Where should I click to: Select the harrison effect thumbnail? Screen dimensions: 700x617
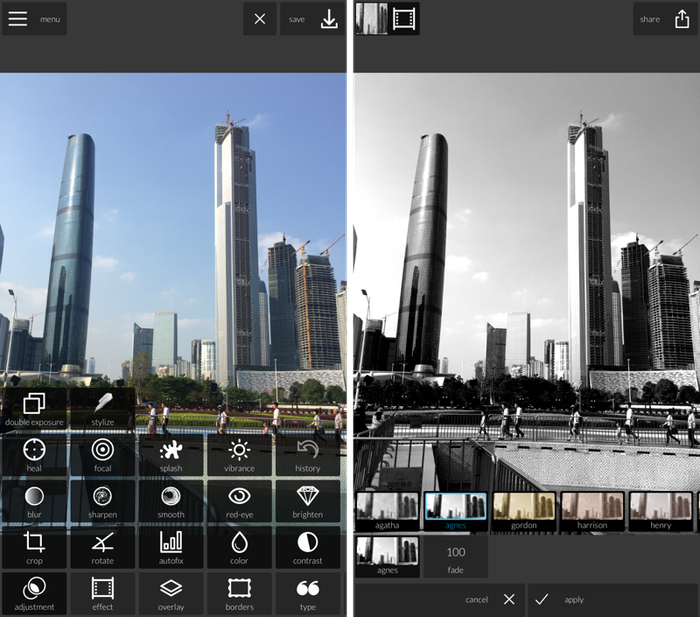[x=592, y=511]
